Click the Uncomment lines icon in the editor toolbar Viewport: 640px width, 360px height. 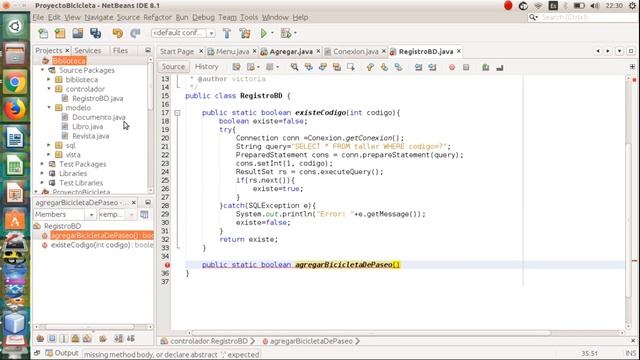click(500, 67)
